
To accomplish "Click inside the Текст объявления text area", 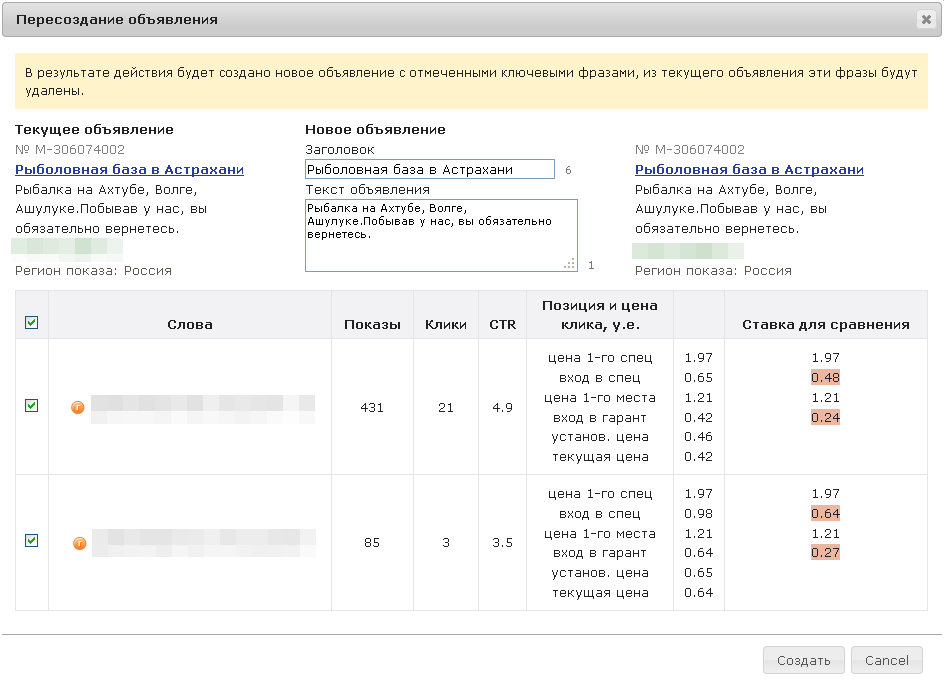I will (x=440, y=235).
